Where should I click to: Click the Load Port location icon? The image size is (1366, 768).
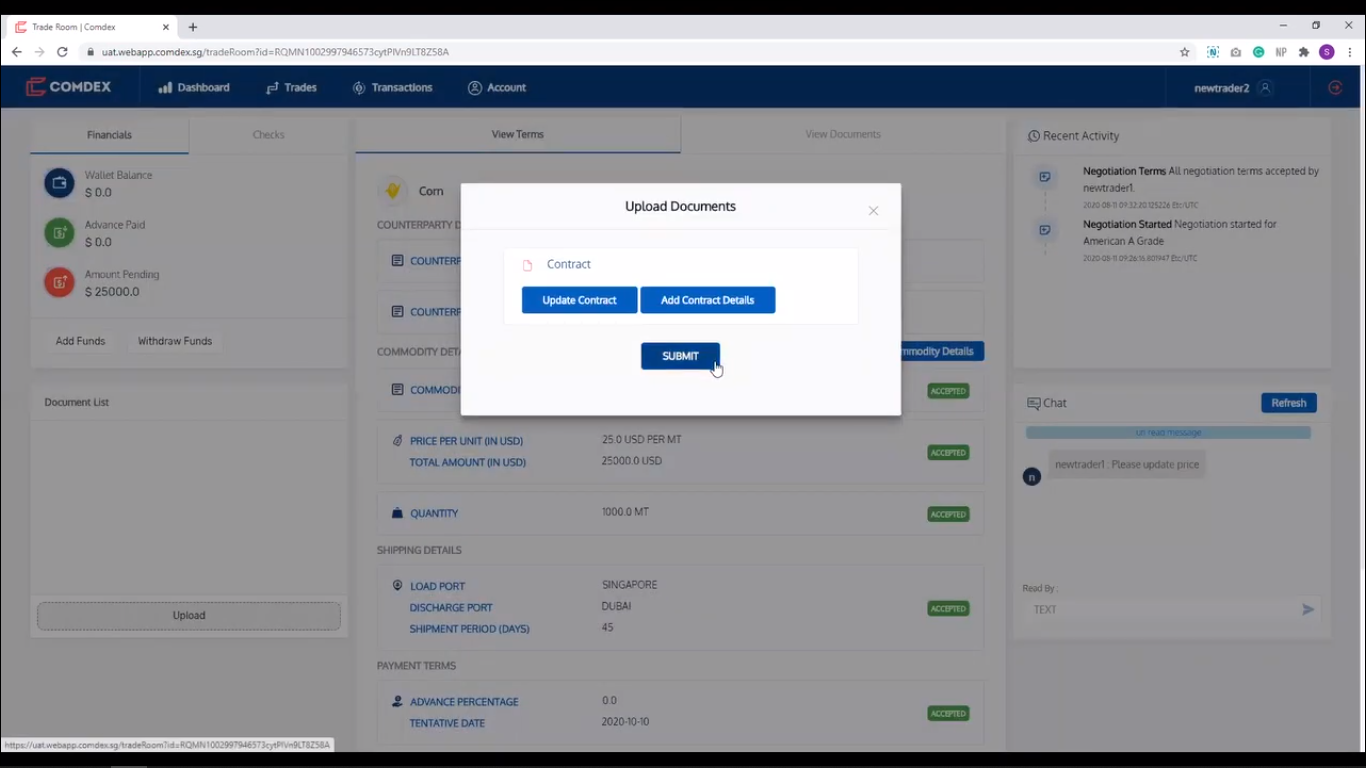coord(397,586)
